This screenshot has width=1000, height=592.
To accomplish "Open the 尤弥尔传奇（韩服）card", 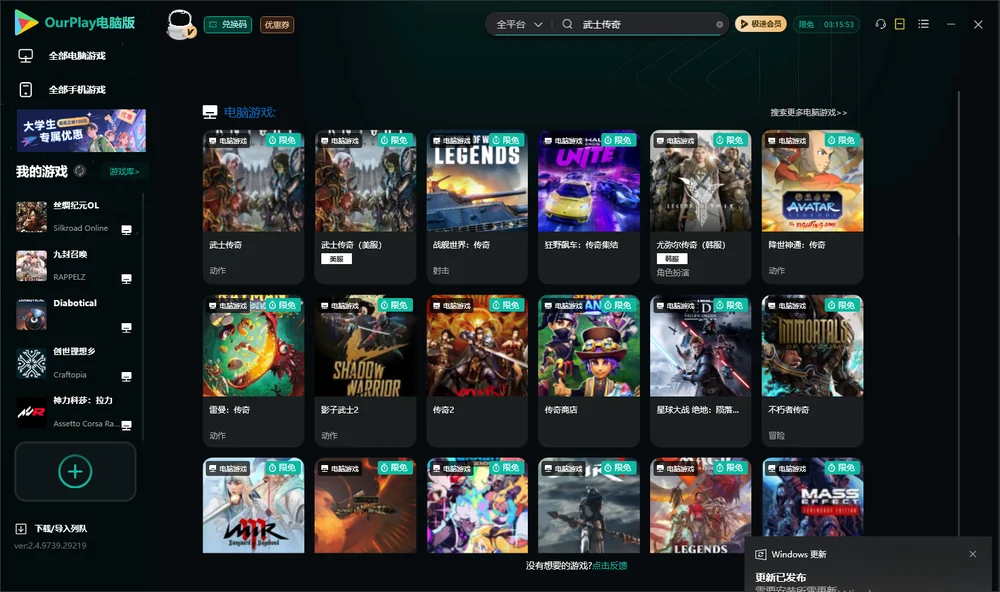I will pos(700,207).
